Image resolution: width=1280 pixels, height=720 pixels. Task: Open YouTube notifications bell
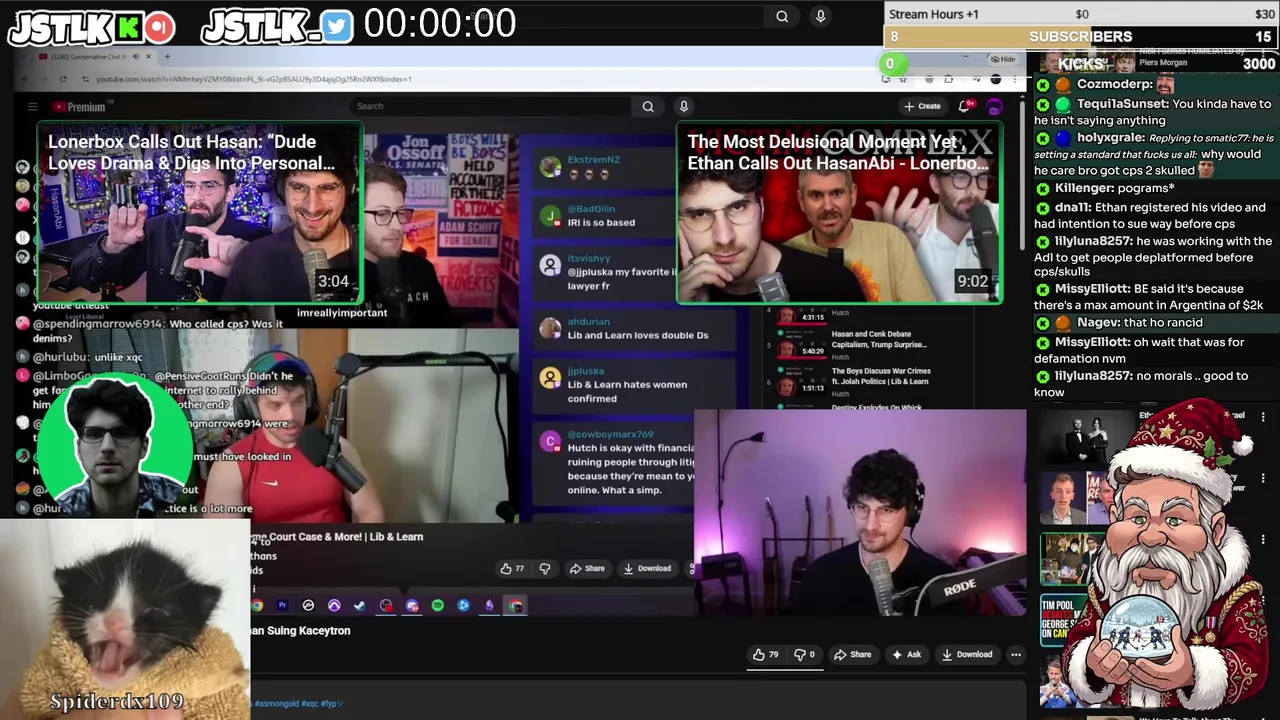point(965,106)
